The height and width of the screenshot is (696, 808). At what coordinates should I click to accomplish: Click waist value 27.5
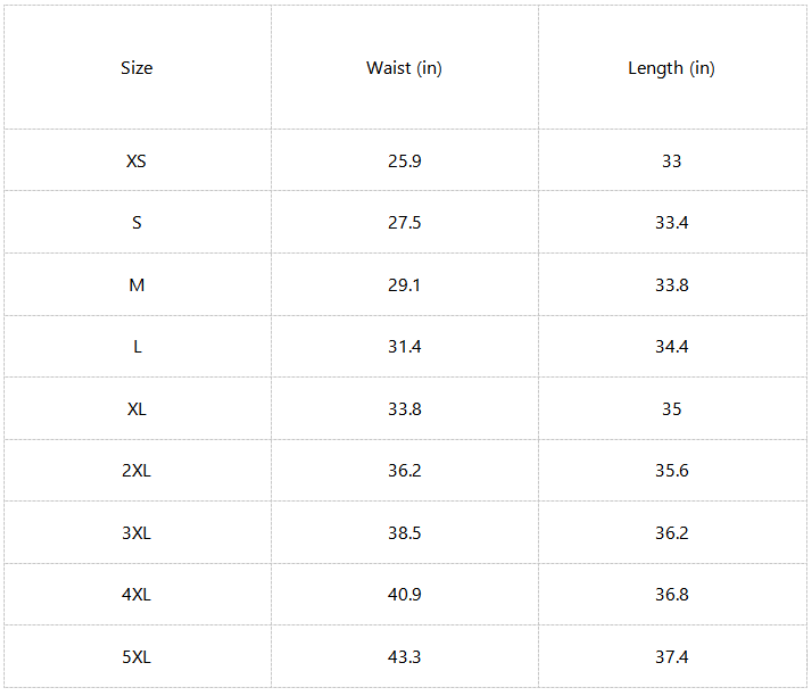coord(405,223)
